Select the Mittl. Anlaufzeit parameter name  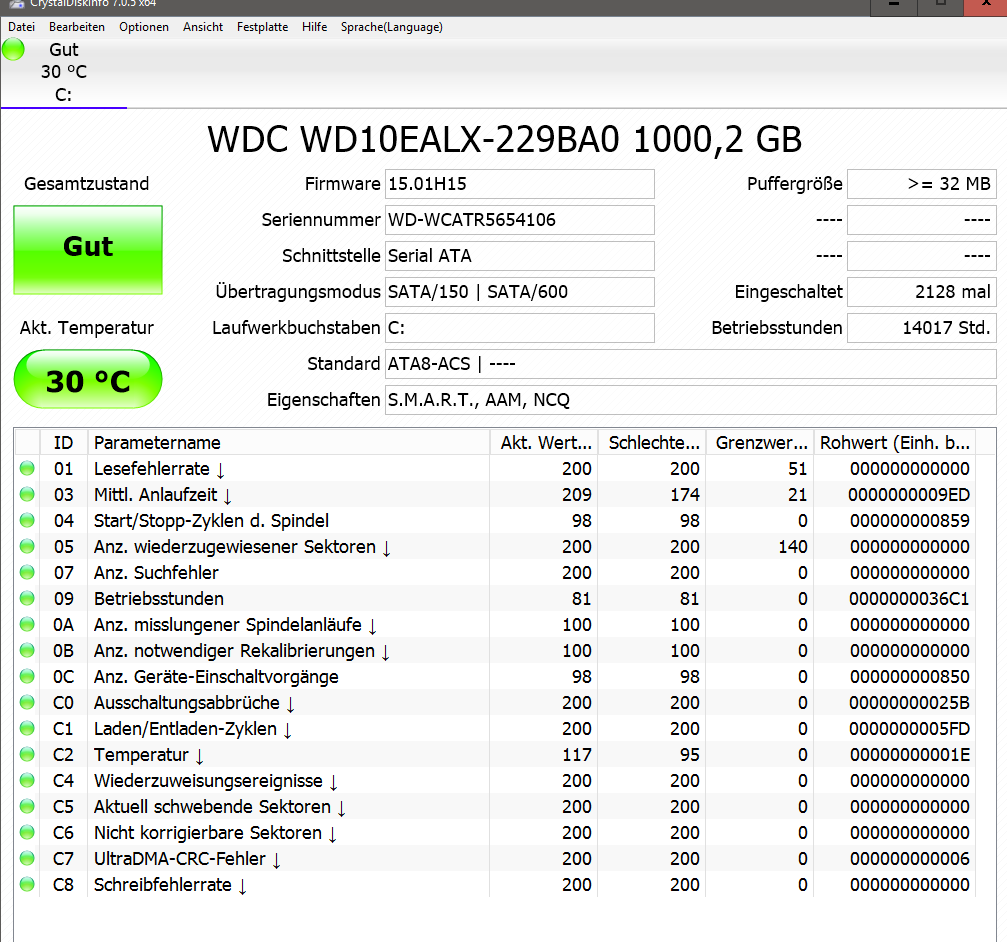click(x=163, y=495)
